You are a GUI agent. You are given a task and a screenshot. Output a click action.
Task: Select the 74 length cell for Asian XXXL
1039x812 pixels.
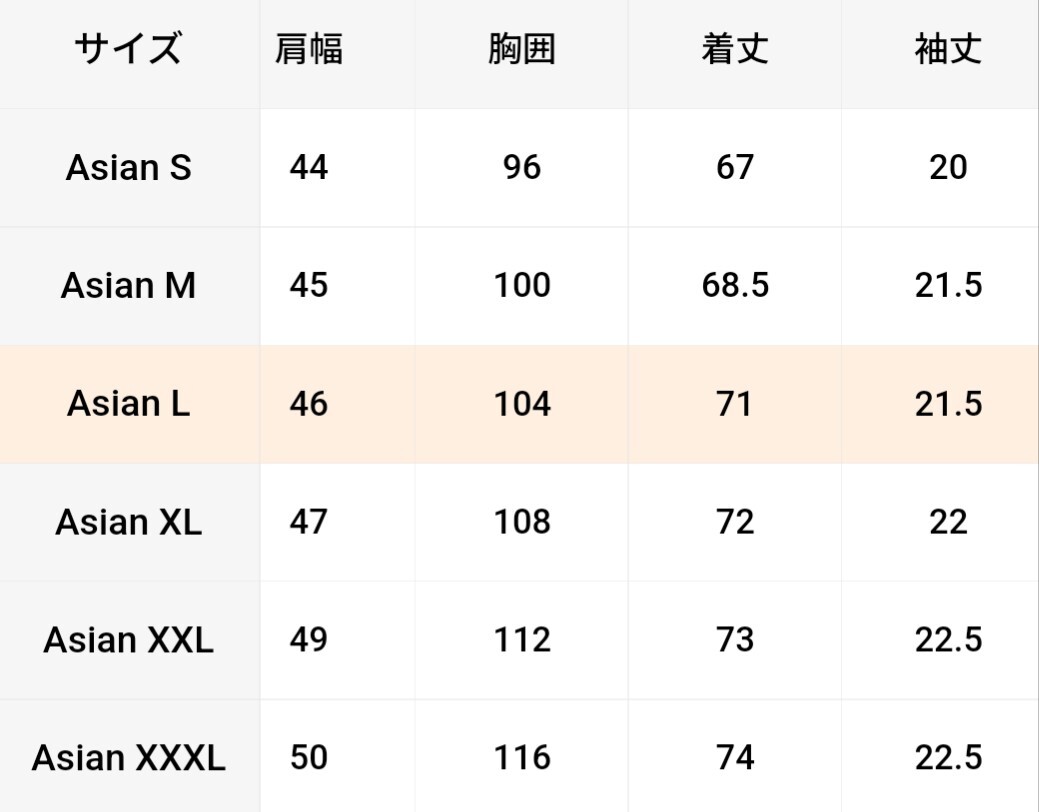[x=734, y=758]
